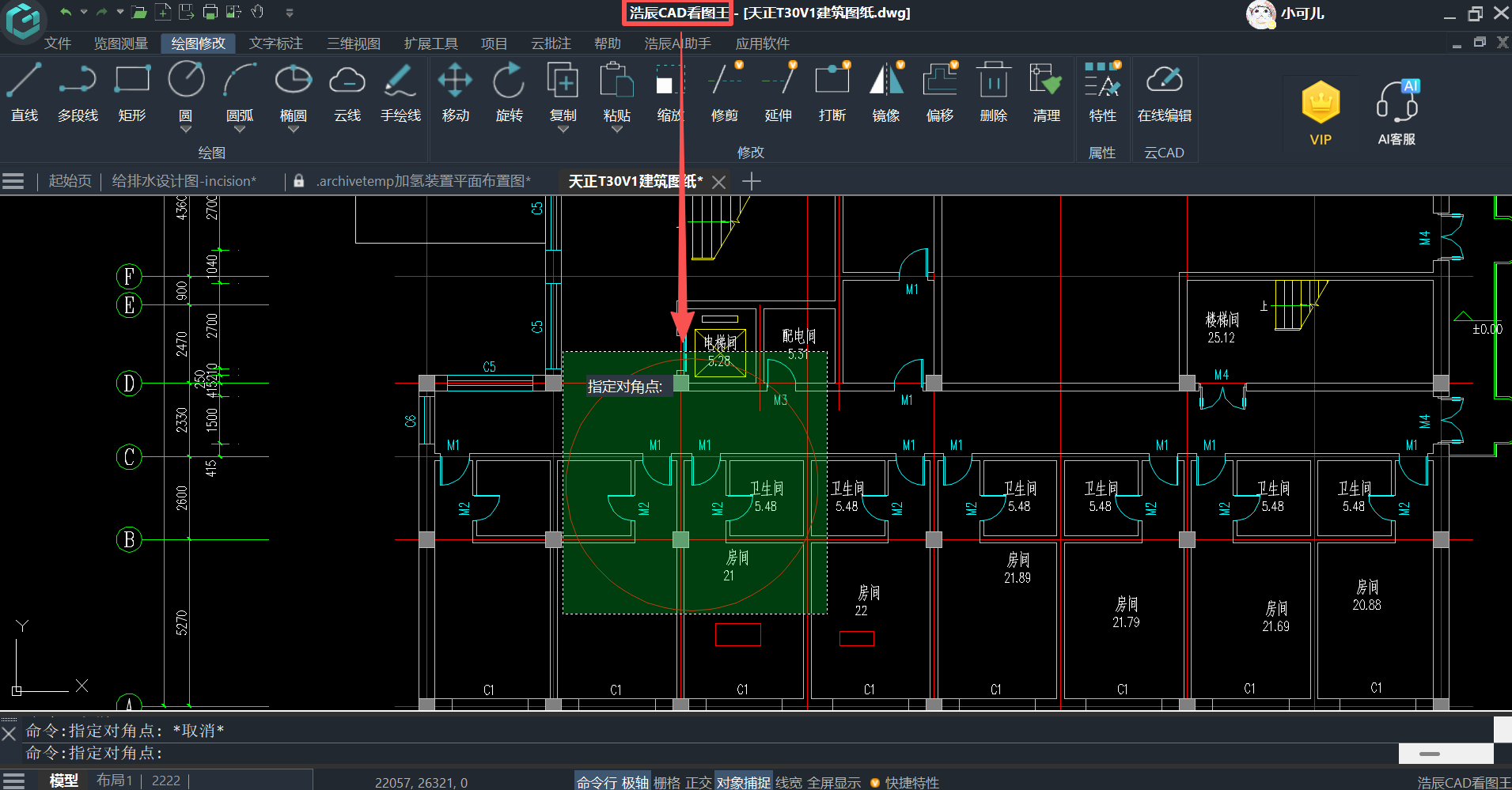Expand the 圆弧 arc dropdown arrow
Image resolution: width=1512 pixels, height=790 pixels.
click(240, 130)
